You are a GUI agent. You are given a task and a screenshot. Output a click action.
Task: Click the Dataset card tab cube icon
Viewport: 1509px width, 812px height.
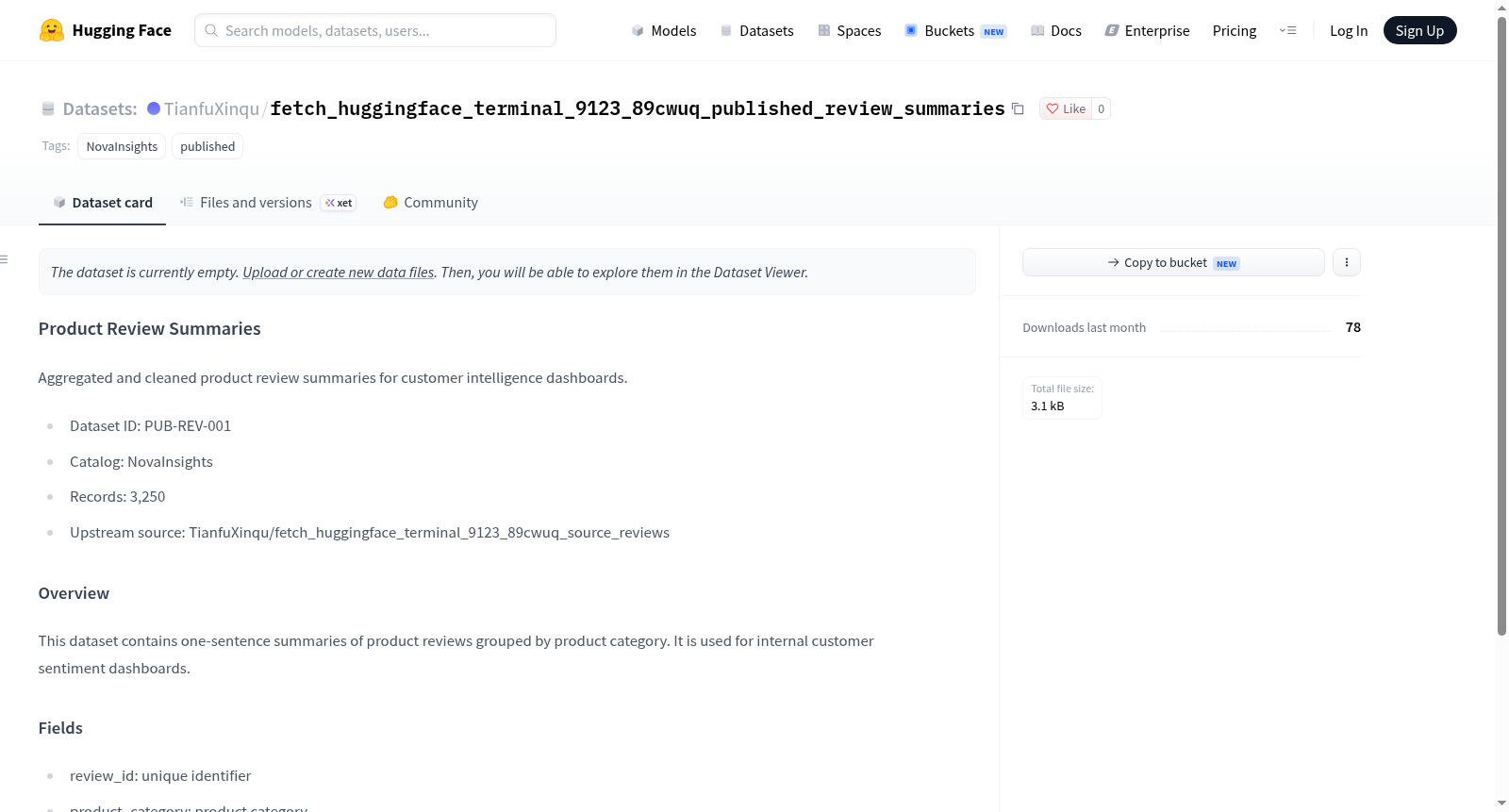point(59,202)
